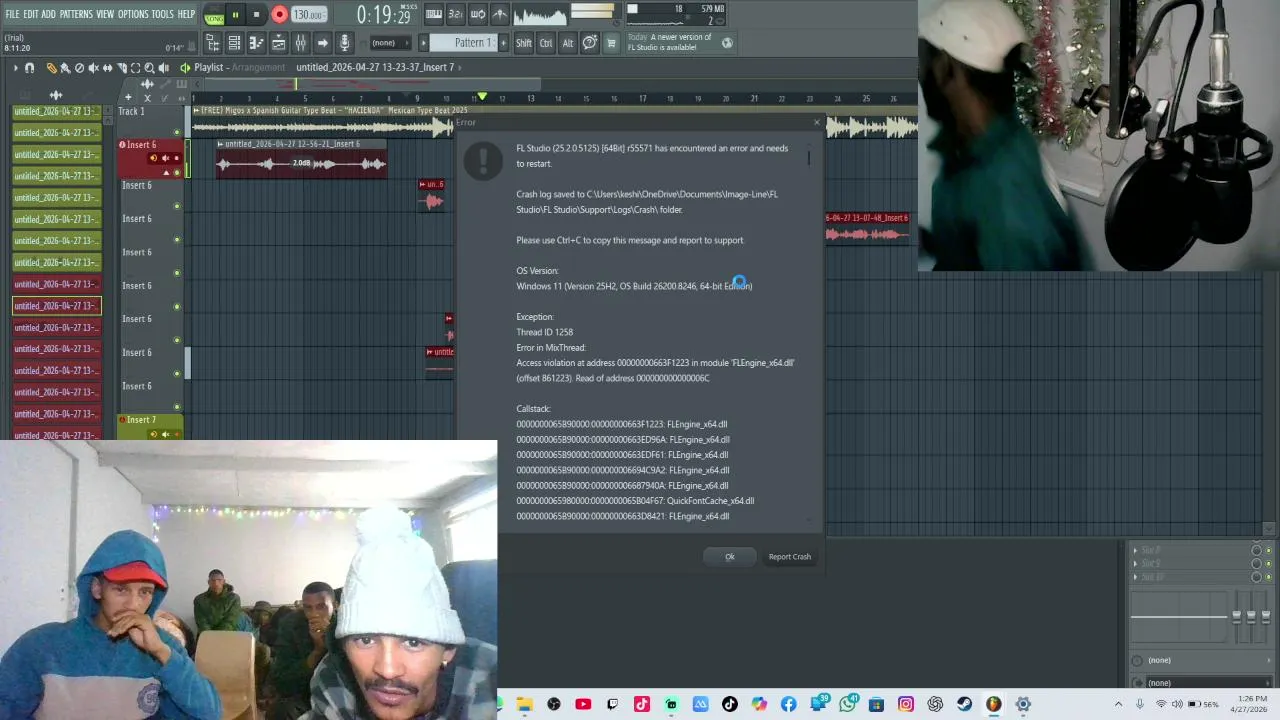The image size is (1280, 720).
Task: Toggle the Shift modifier button
Action: point(524,43)
